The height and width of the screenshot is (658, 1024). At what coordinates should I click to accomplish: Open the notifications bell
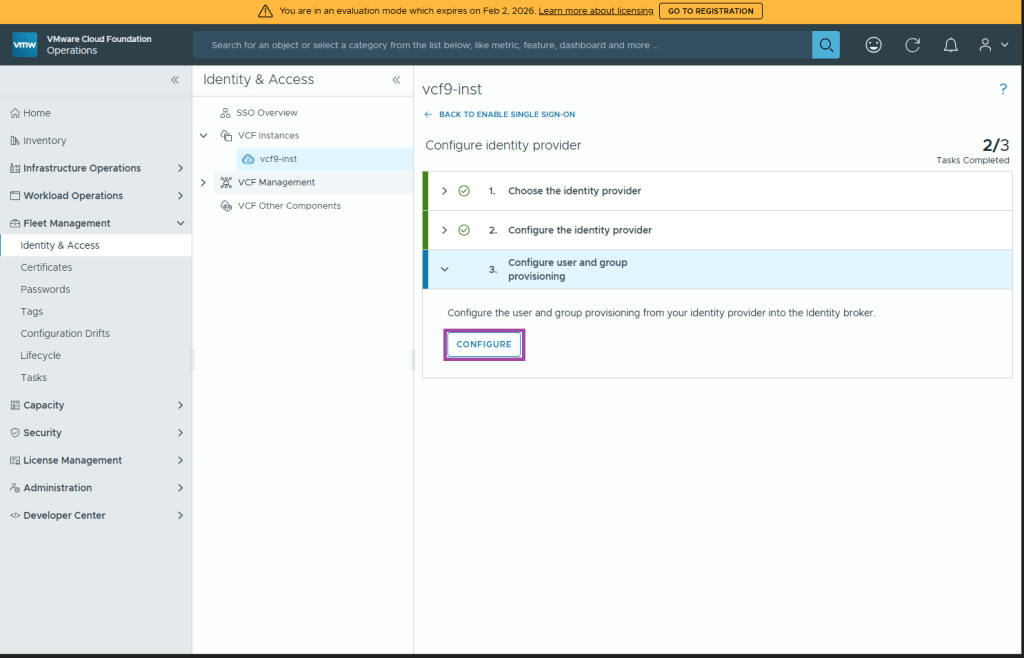951,45
